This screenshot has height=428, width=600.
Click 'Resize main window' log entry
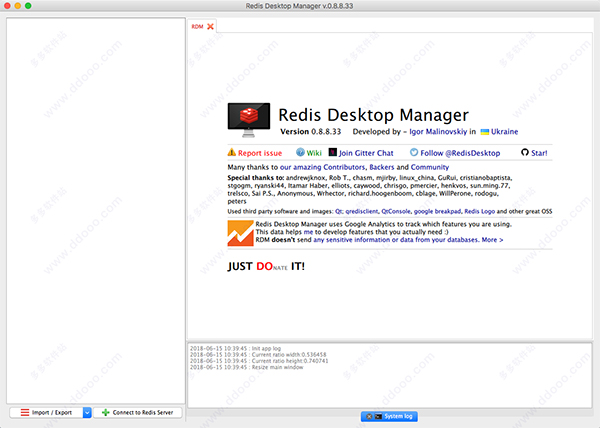pos(246,367)
